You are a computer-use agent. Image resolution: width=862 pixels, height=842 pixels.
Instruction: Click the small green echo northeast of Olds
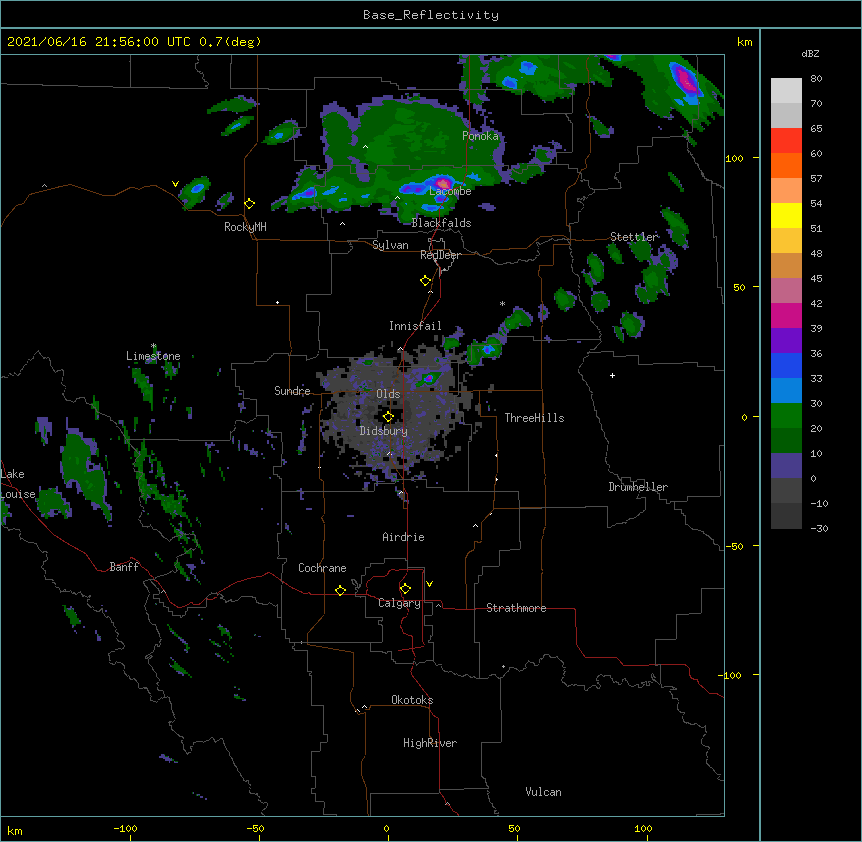click(x=429, y=379)
